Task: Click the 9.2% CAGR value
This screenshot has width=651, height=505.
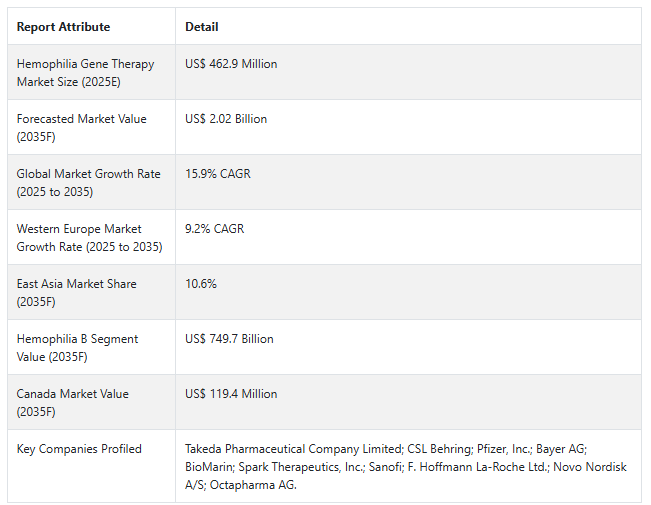Action: (214, 229)
